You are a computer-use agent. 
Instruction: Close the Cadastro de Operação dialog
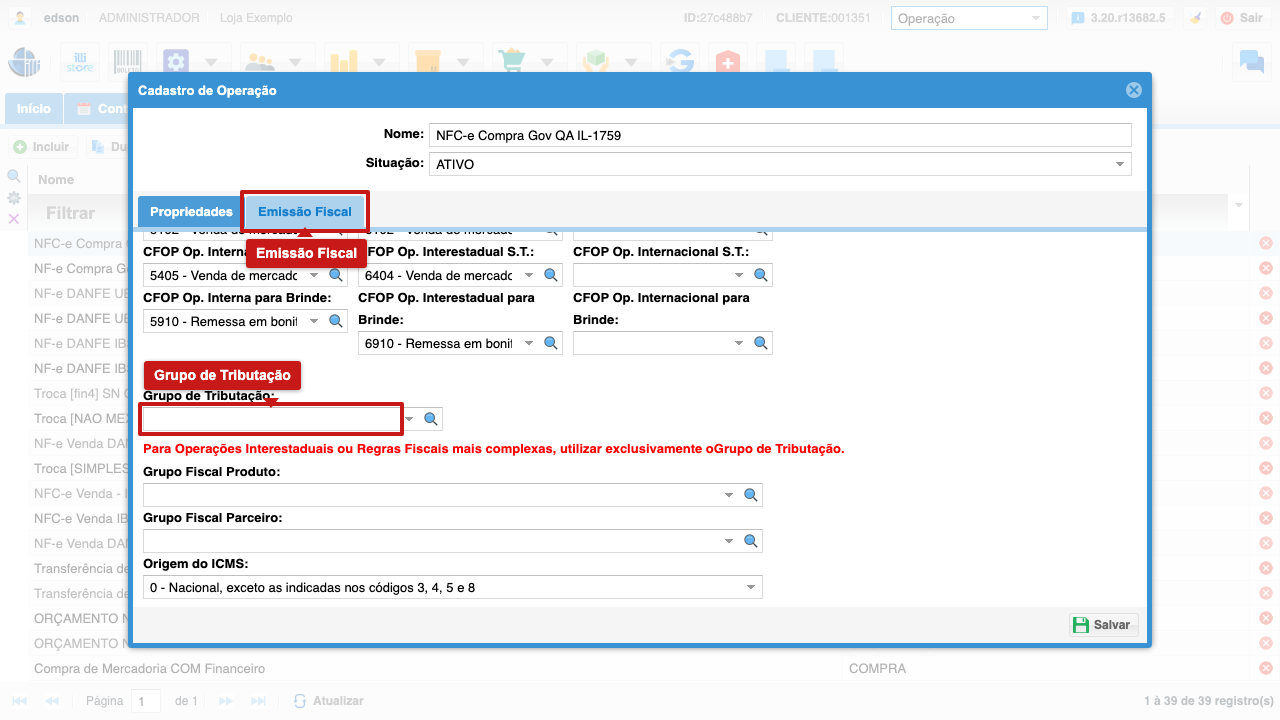pos(1134,90)
